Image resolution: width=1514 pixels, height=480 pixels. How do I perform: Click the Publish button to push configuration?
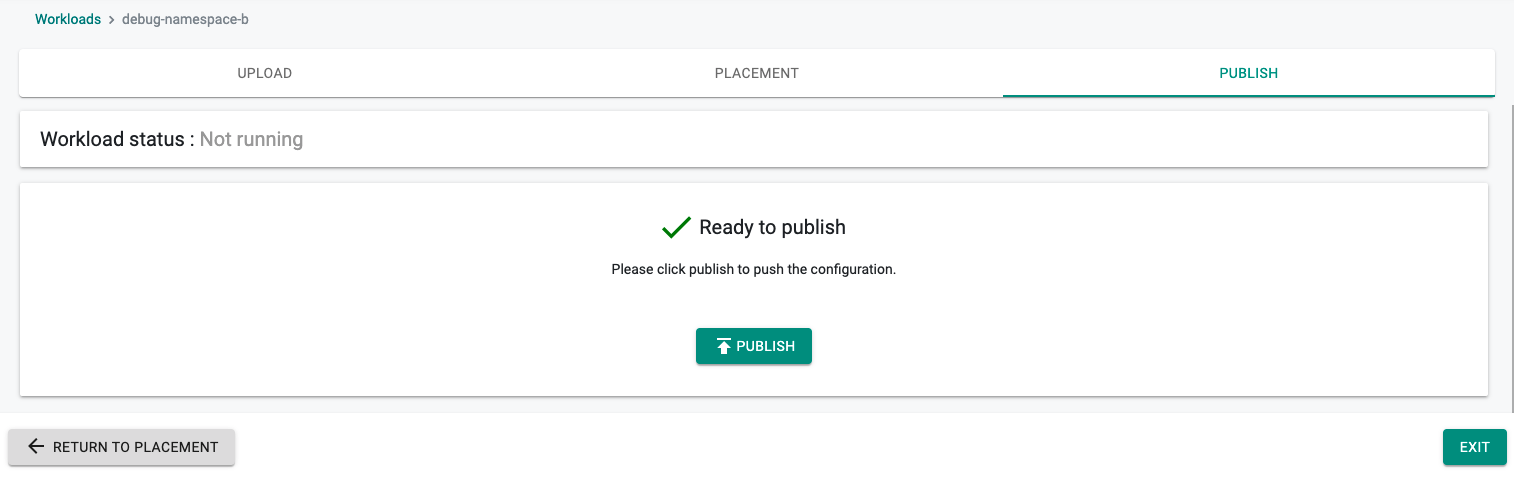click(754, 346)
